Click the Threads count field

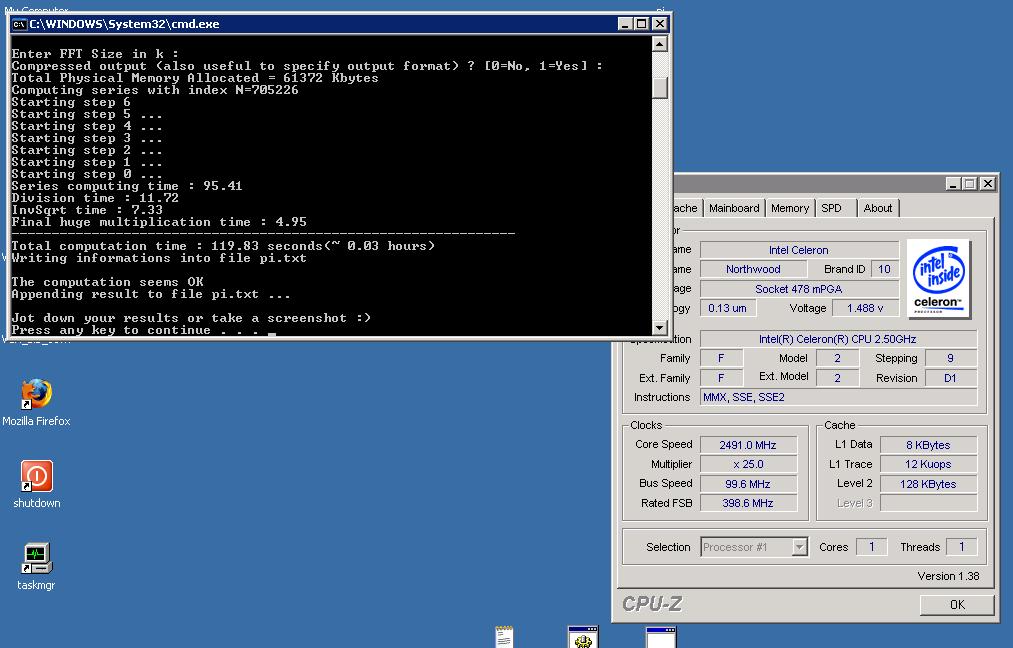pos(961,547)
